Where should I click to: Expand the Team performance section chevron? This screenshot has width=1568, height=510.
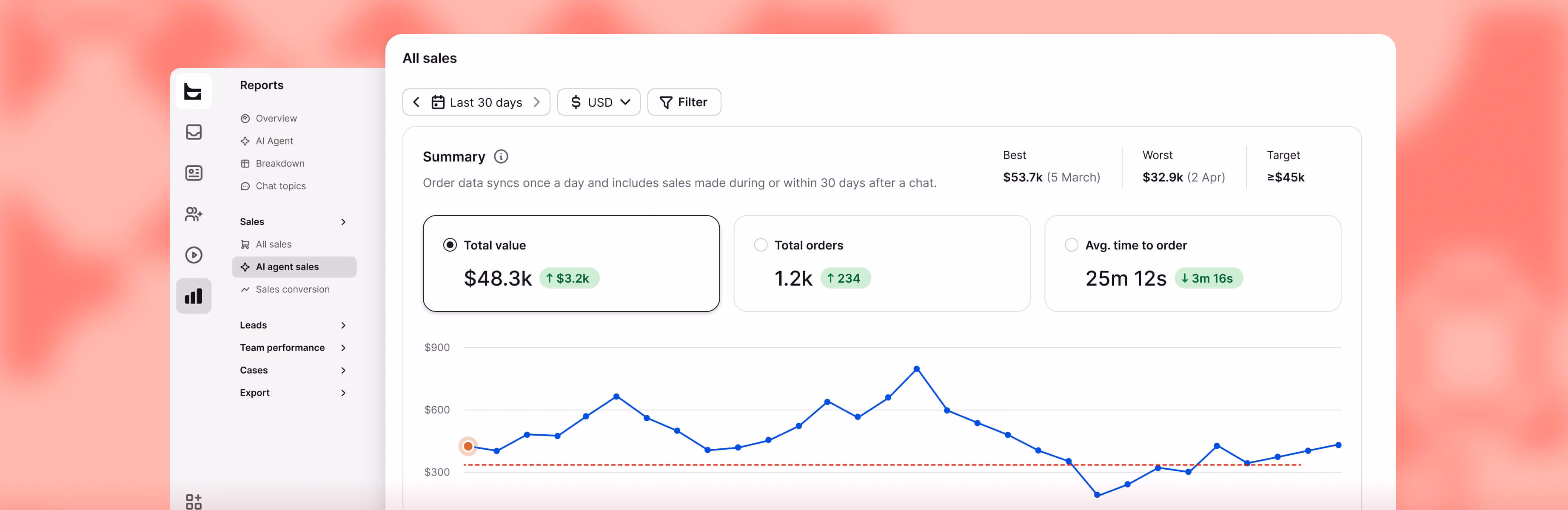coord(343,348)
